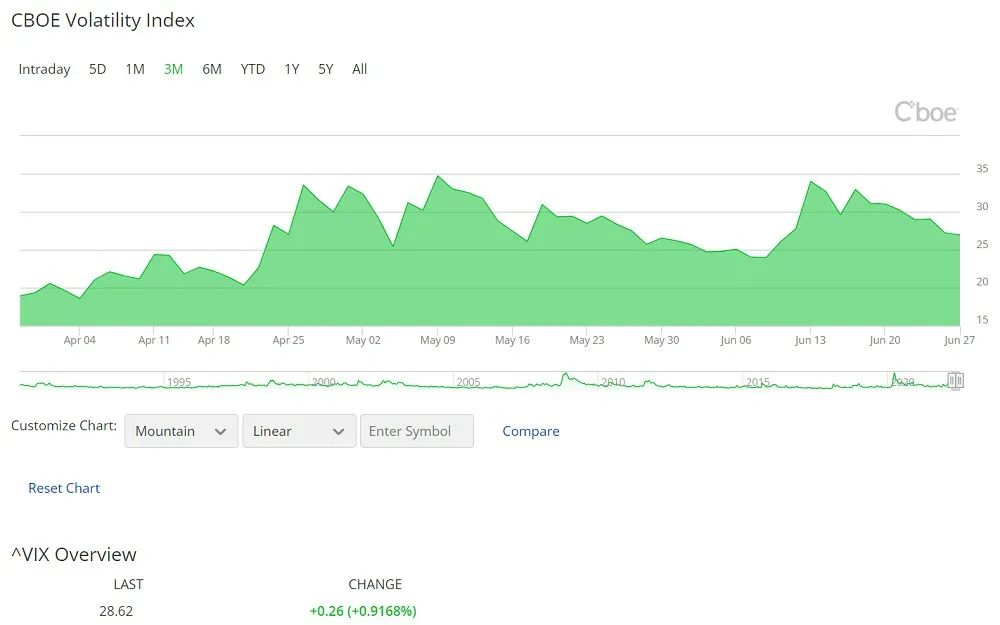Click the 25 y-axis value
This screenshot has width=1000, height=625.
click(x=982, y=244)
